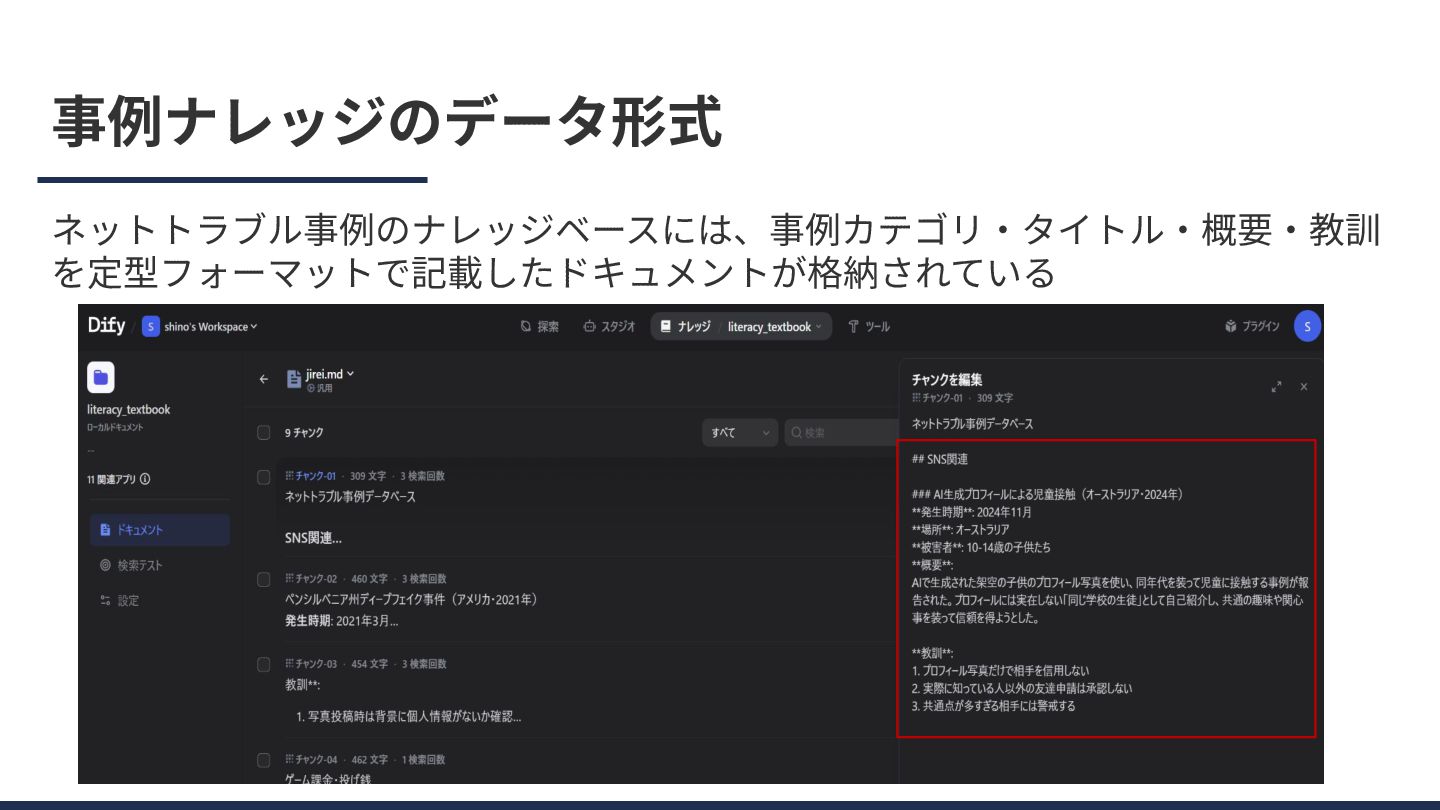
Task: Click the line 3. 共通点が多すぎる相手には警戒する
Action: pyautogui.click(x=994, y=705)
